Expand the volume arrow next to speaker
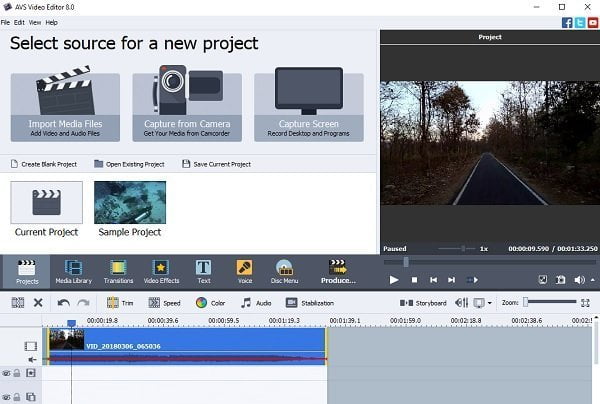 (593, 280)
